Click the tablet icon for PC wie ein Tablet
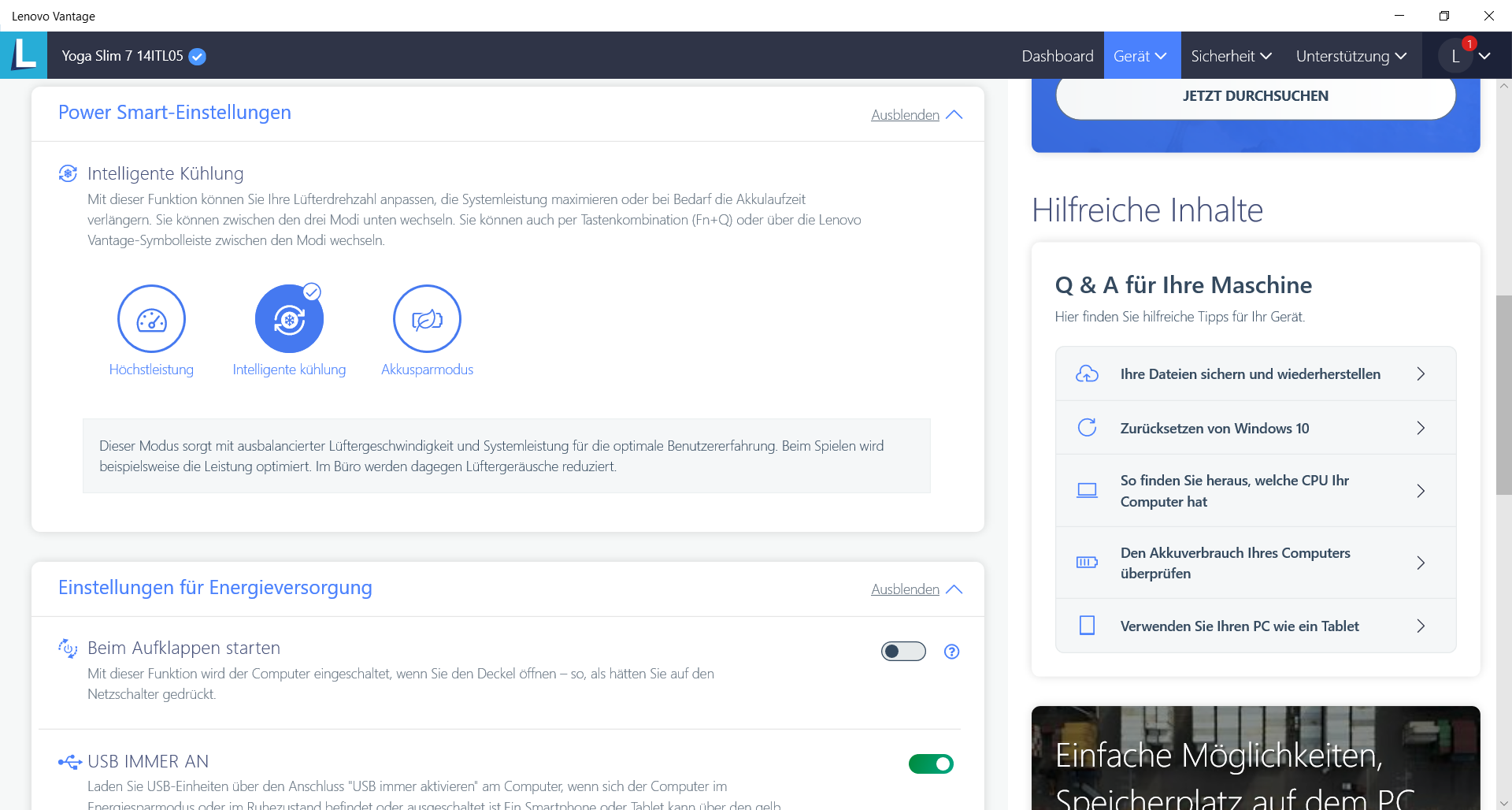Screen dimensions: 1512x810 pos(1087,626)
